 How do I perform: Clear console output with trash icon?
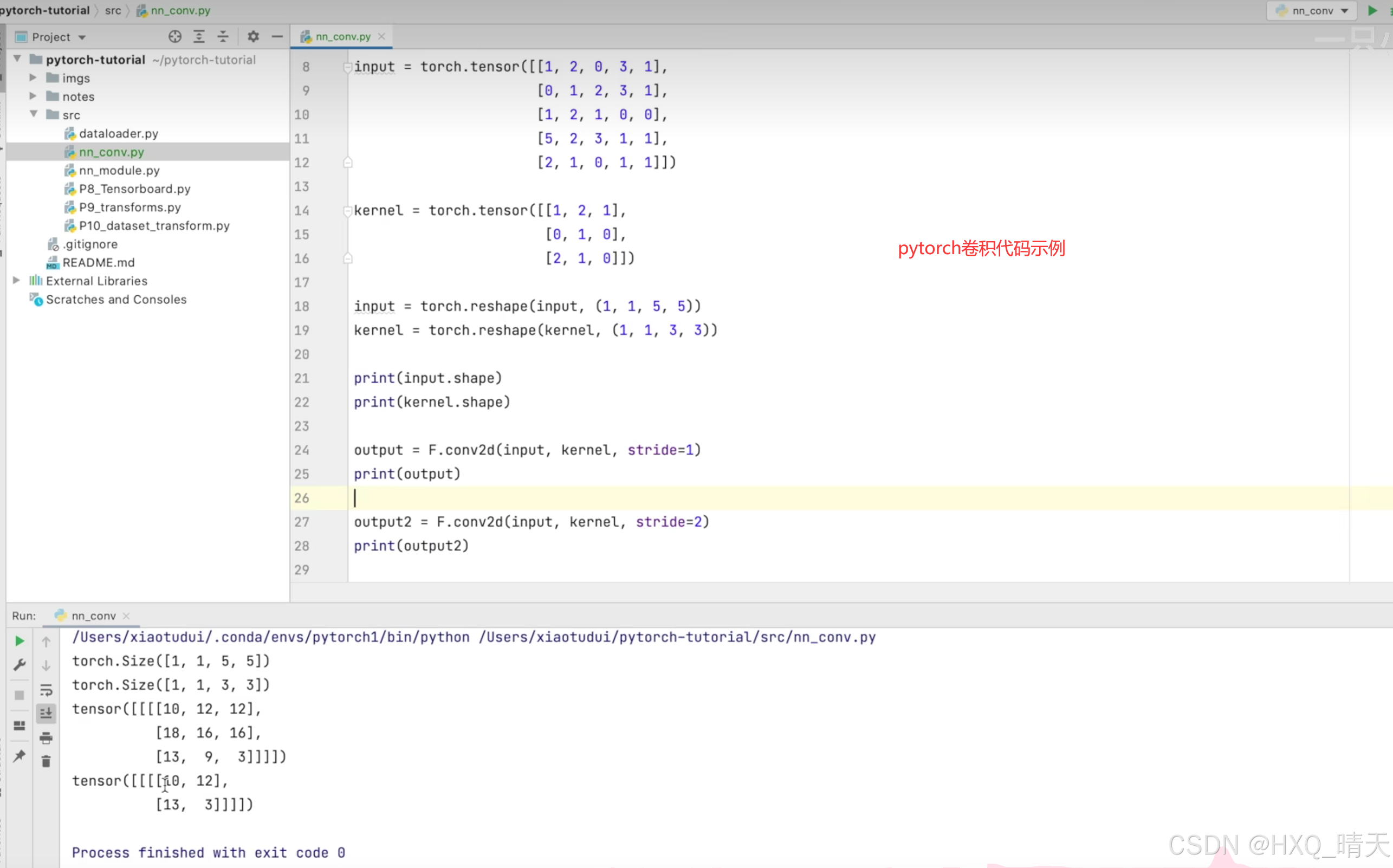46,761
